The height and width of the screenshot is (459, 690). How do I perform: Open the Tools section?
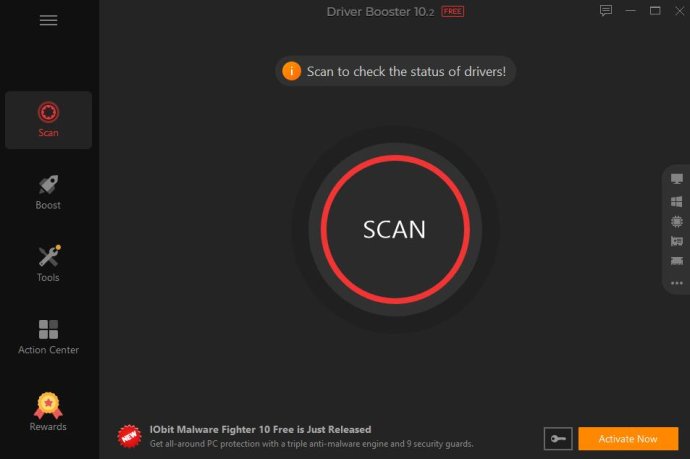click(48, 264)
